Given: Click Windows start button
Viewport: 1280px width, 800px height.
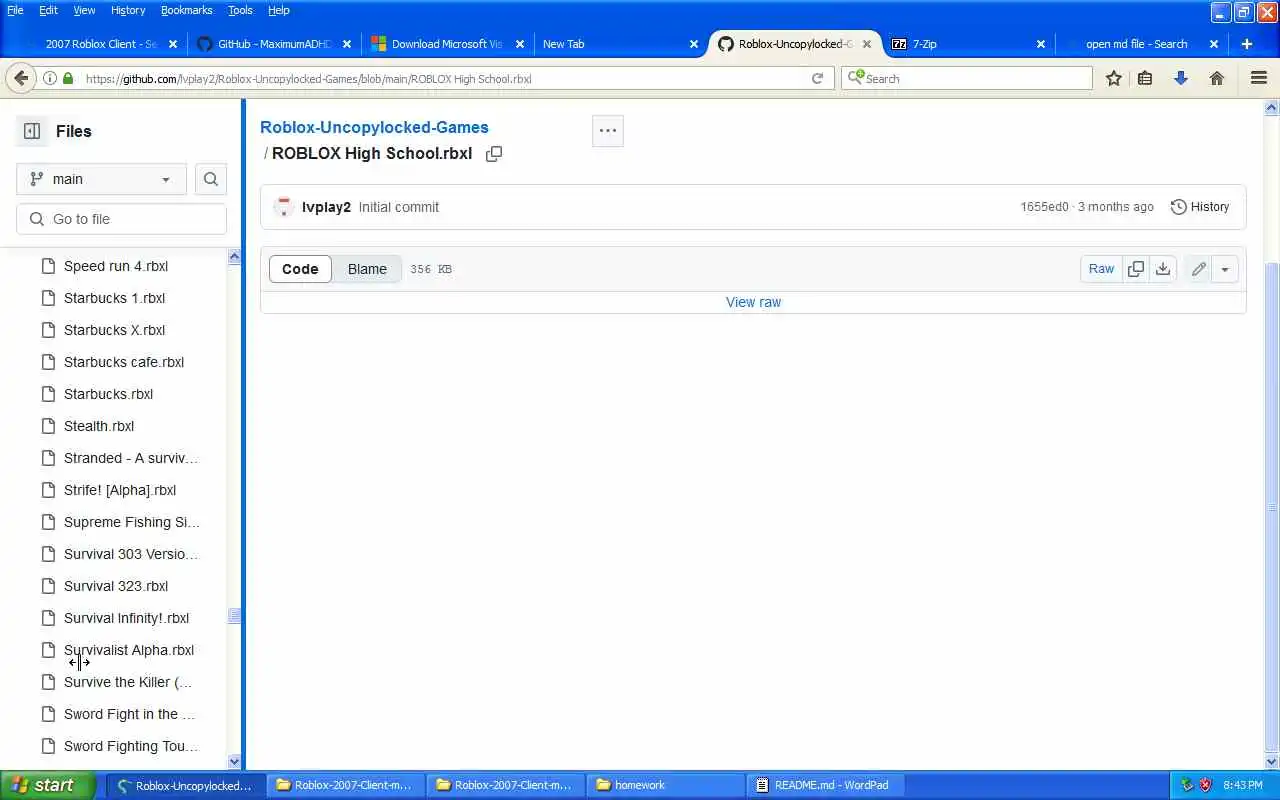Looking at the screenshot, I should pos(48,785).
